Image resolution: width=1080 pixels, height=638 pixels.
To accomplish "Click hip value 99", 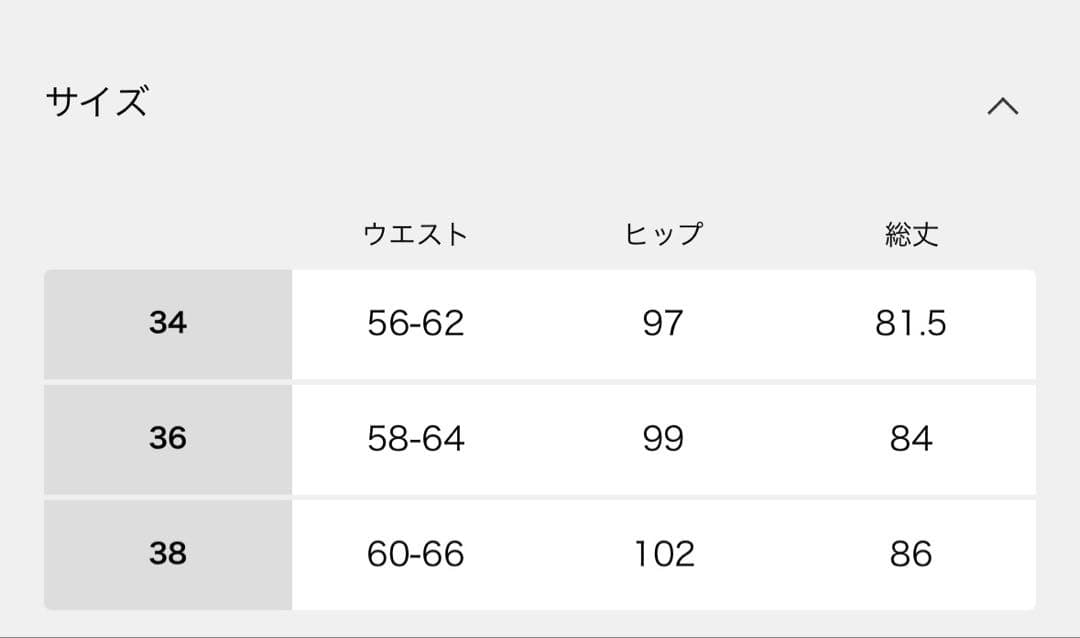I will tap(663, 439).
